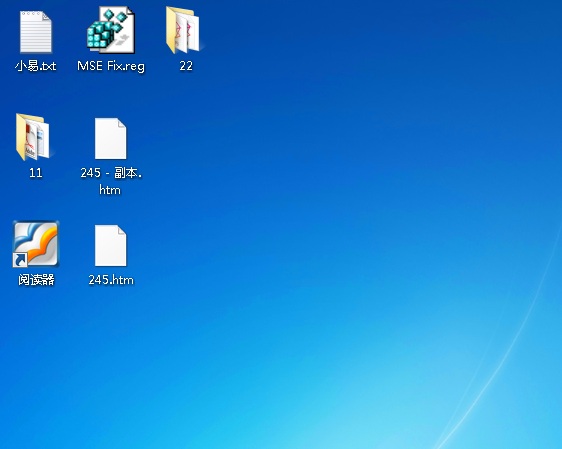Select the 阅读器 reader shortcut icon
Viewport: 562px width, 449px height.
(36, 244)
